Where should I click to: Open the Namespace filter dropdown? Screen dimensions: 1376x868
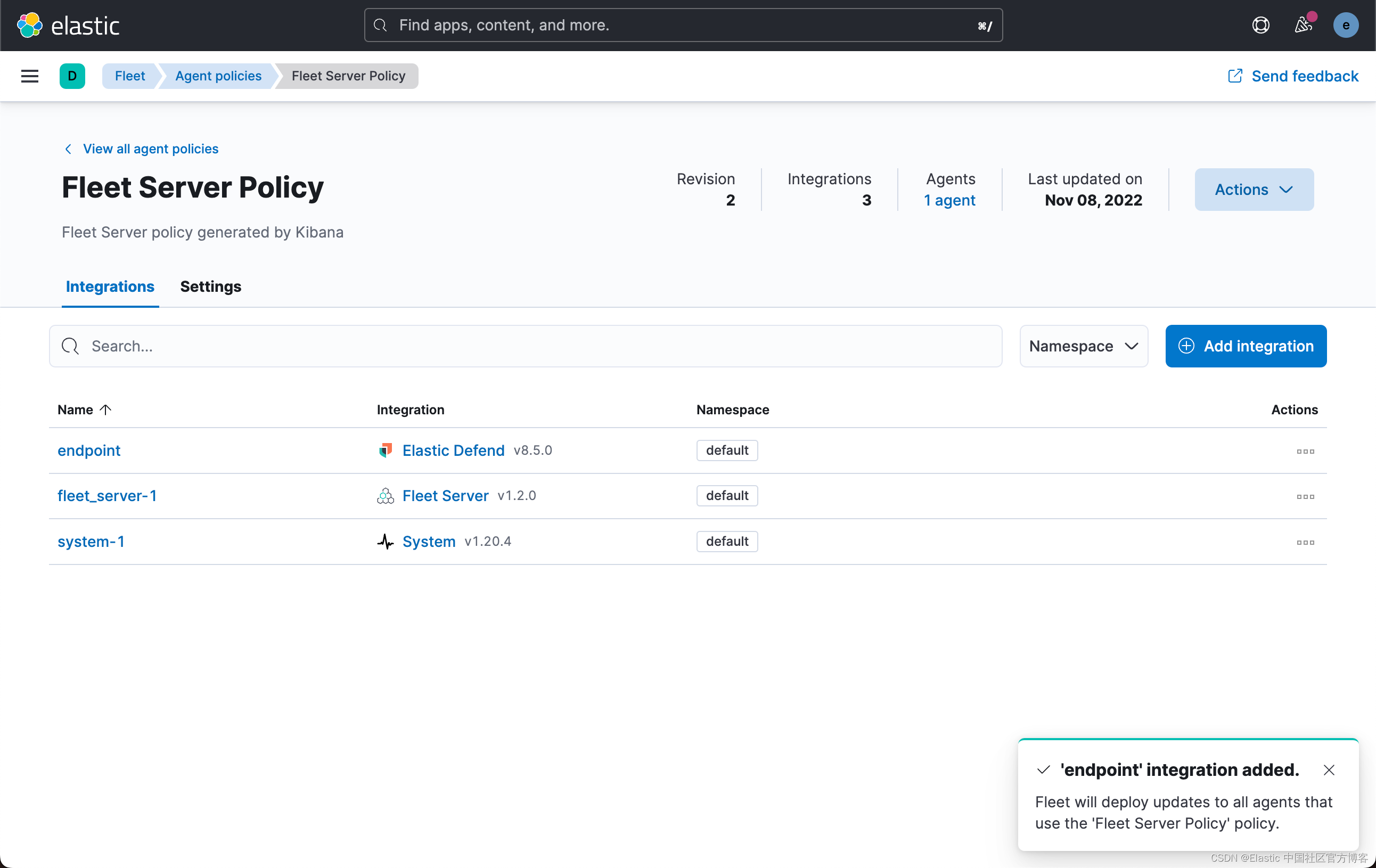pyautogui.click(x=1084, y=346)
